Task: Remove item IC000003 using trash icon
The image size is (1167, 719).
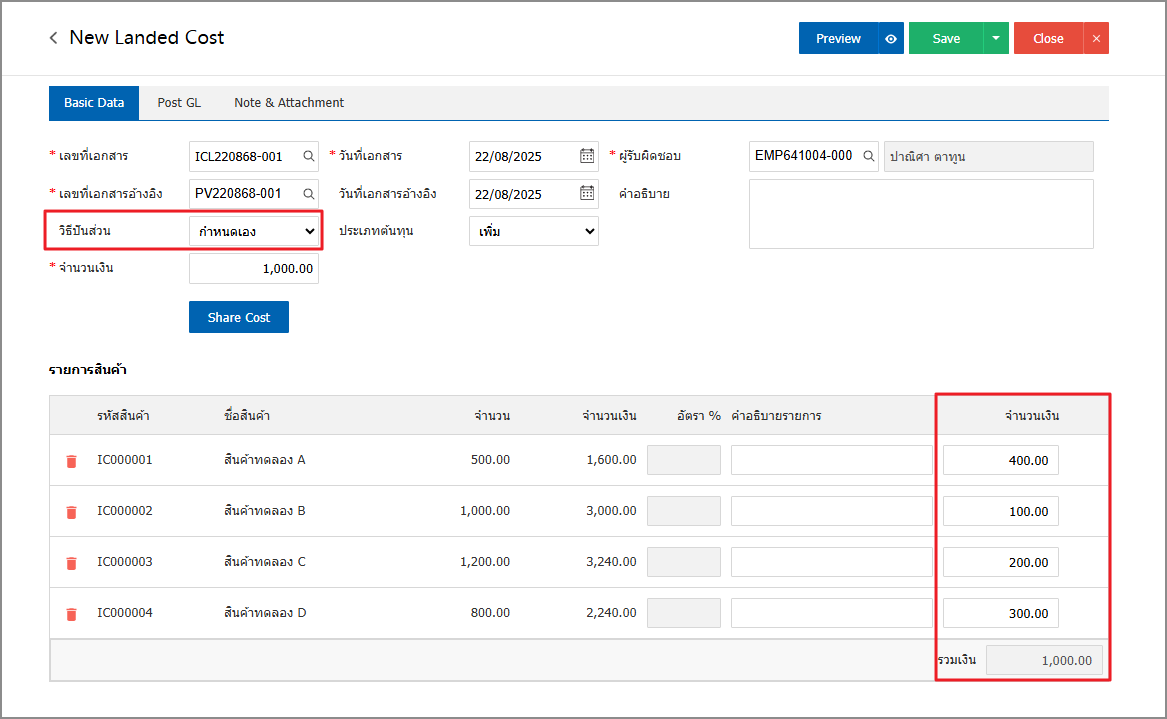Action: (x=71, y=563)
